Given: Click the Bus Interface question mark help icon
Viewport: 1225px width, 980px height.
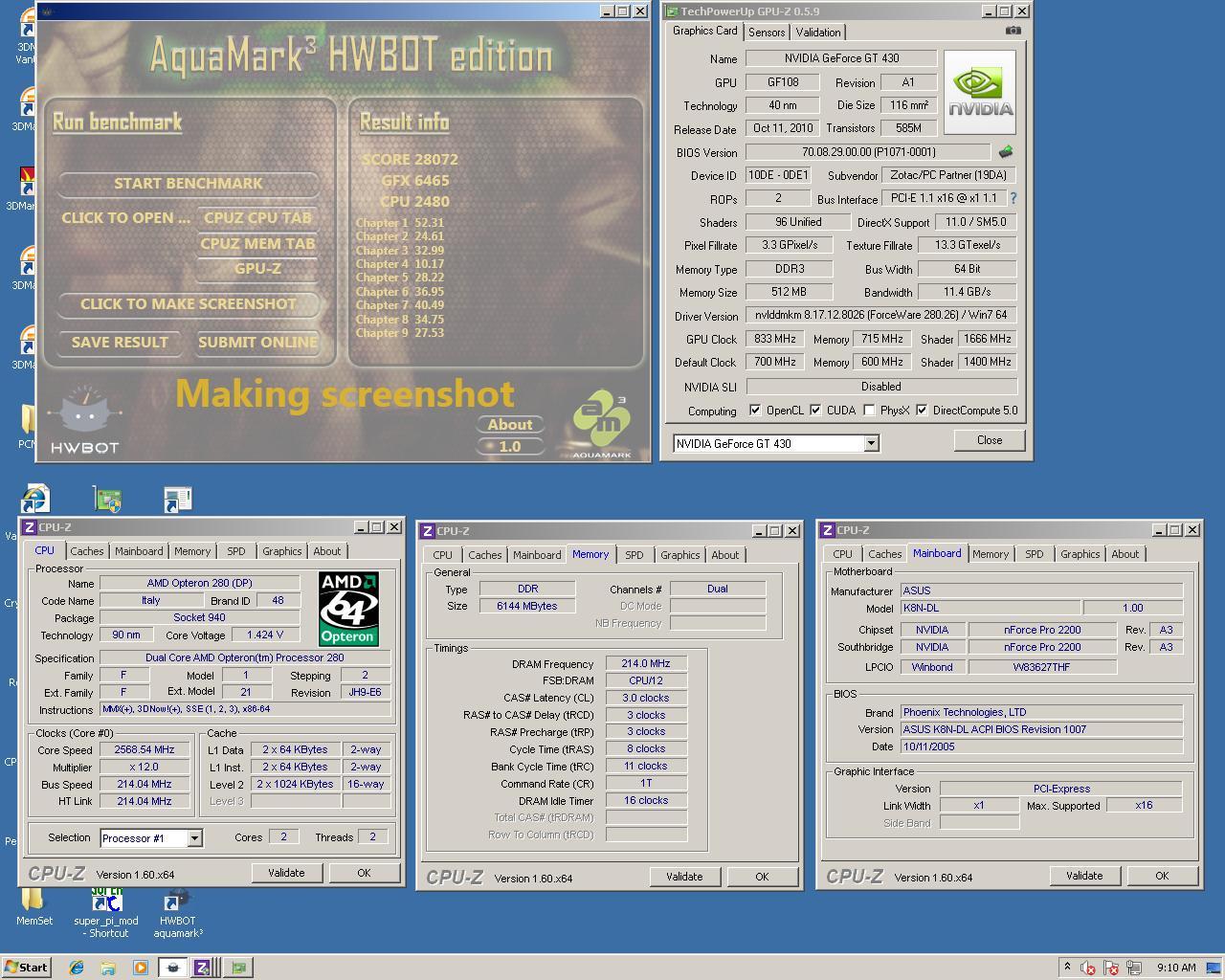Looking at the screenshot, I should click(1013, 198).
